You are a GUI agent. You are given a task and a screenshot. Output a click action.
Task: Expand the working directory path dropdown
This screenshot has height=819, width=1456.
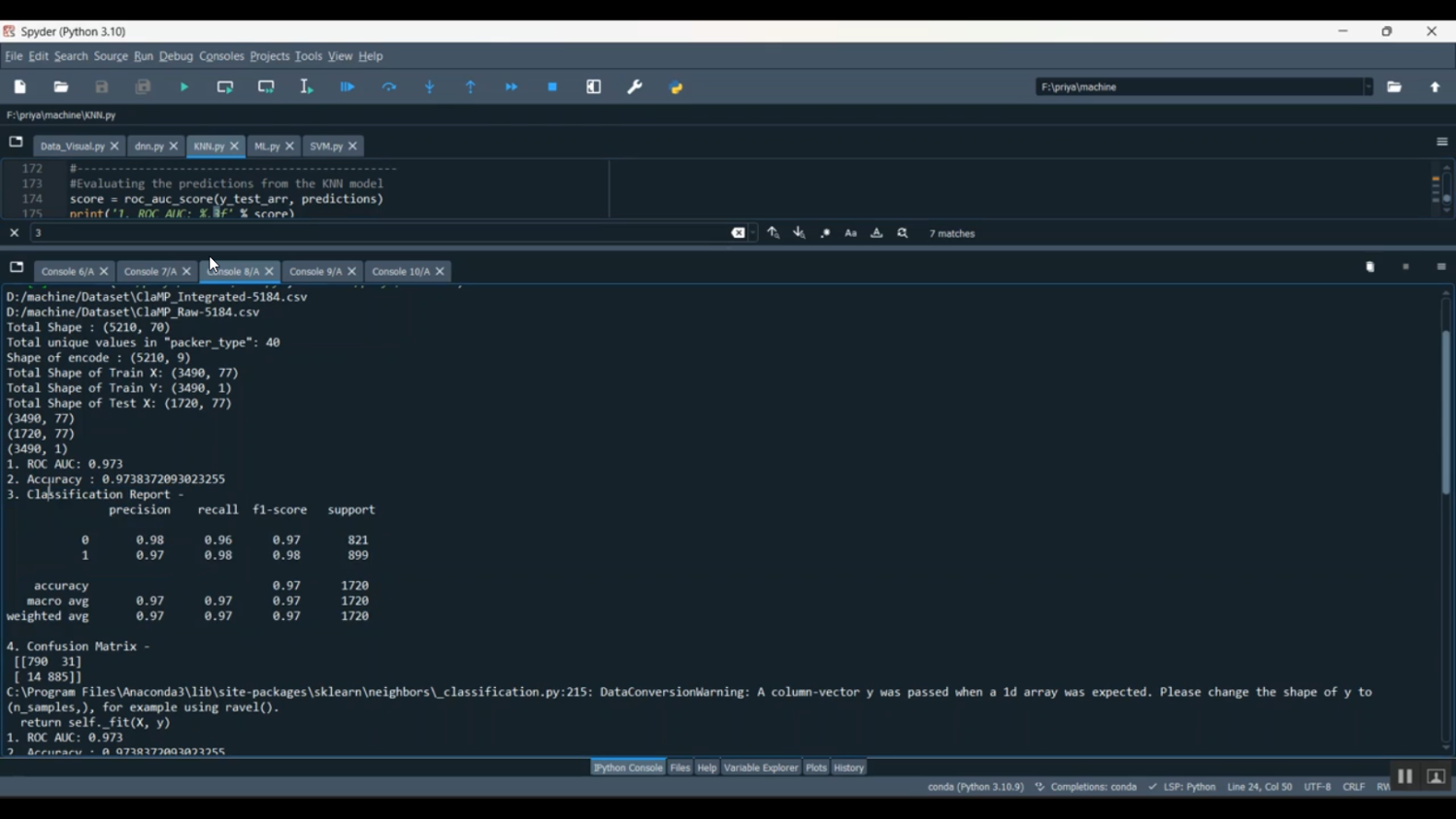click(x=1369, y=87)
